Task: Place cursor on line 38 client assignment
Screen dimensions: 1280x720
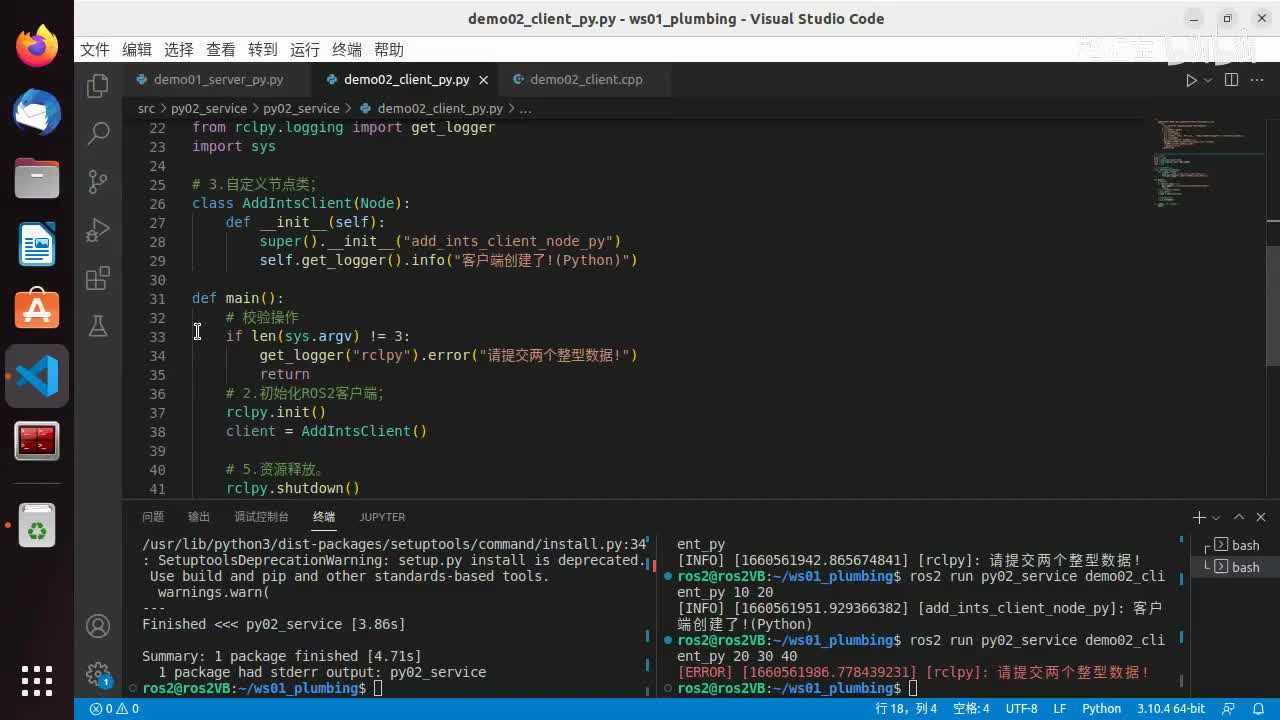Action: [x=326, y=431]
